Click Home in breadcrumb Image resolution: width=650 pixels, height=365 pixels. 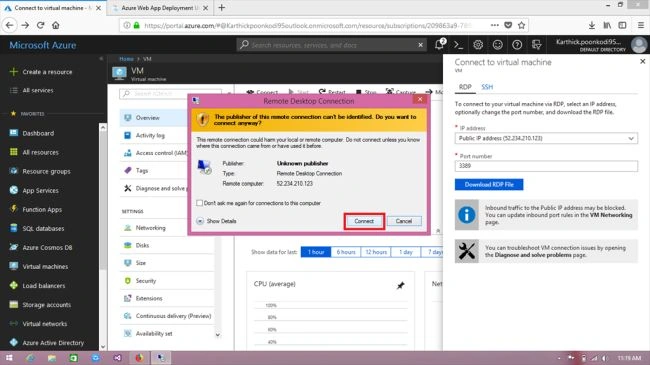pyautogui.click(x=126, y=59)
